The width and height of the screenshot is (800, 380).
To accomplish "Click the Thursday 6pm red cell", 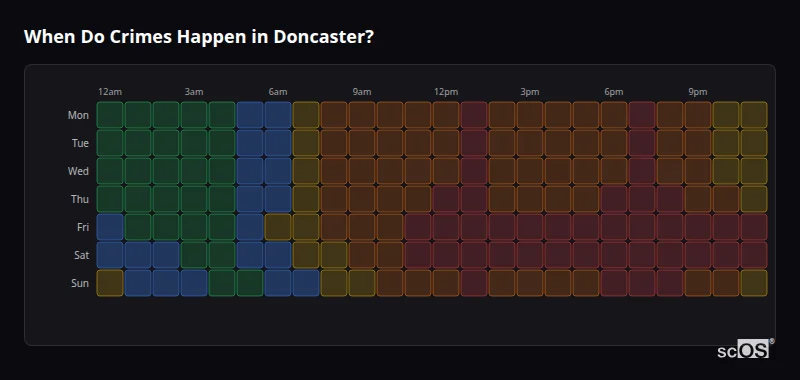I will 614,199.
